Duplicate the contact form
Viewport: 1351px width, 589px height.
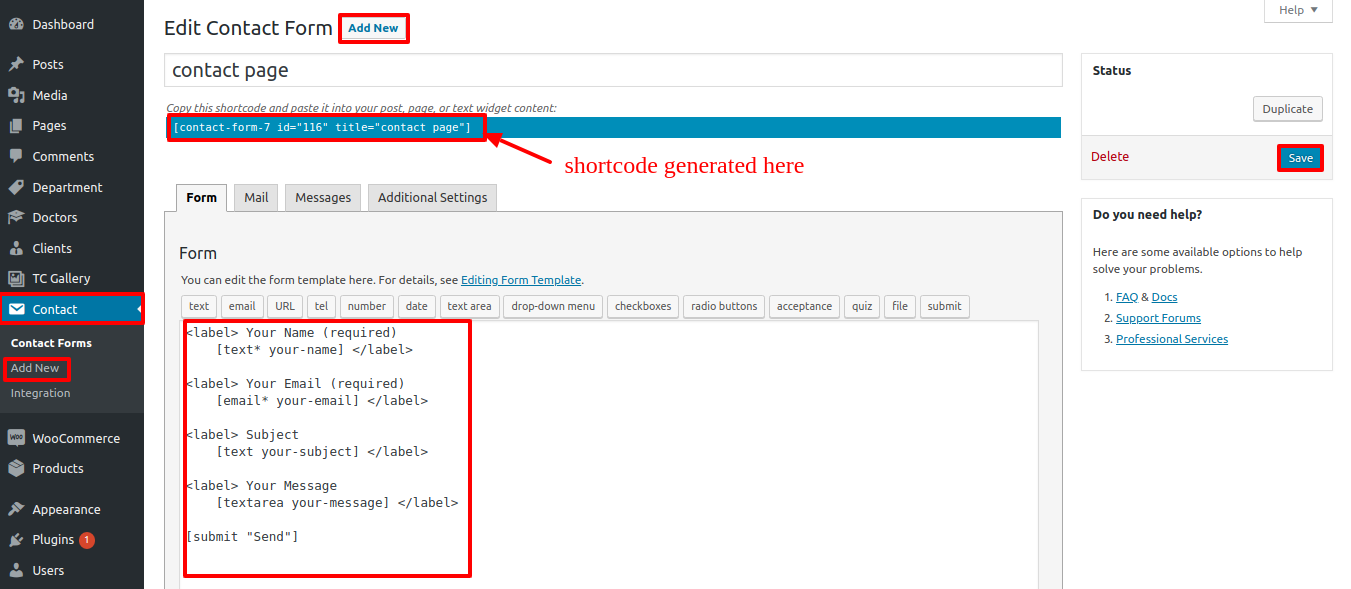point(1288,109)
